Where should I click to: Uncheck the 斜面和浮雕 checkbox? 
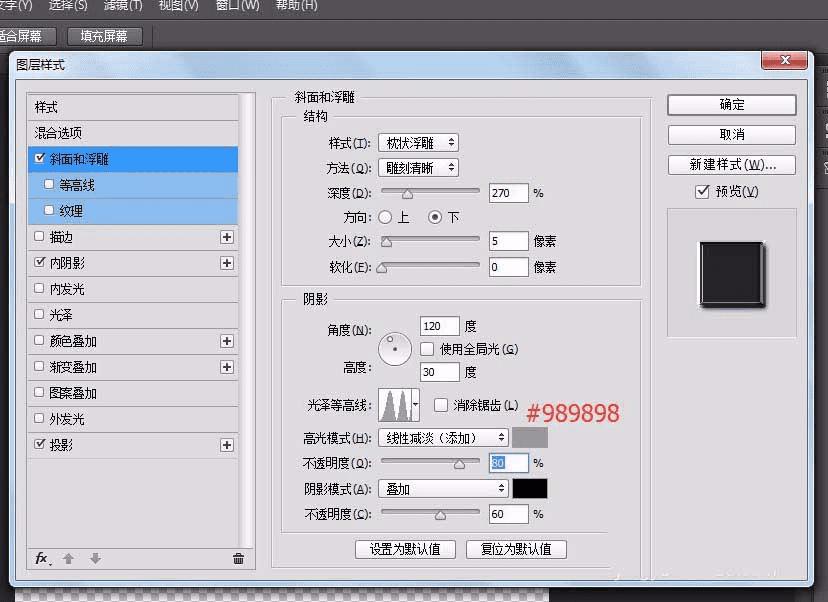pos(40,158)
